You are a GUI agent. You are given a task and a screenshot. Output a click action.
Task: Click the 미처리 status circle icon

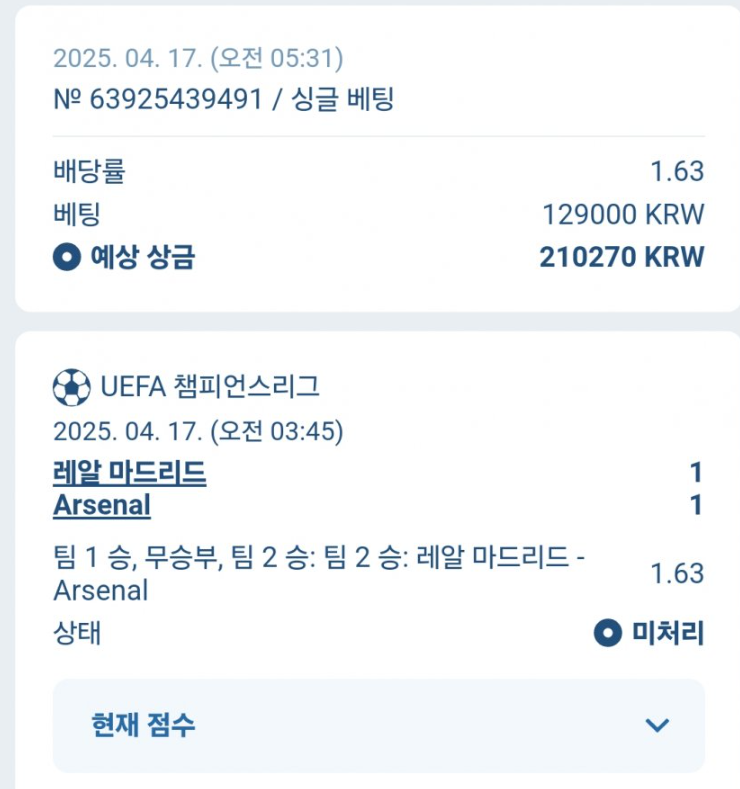608,633
